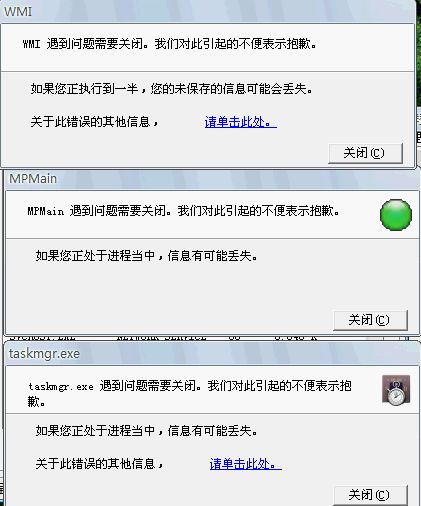Select the WMI dialog title bar
The width and height of the screenshot is (421, 506).
click(207, 12)
